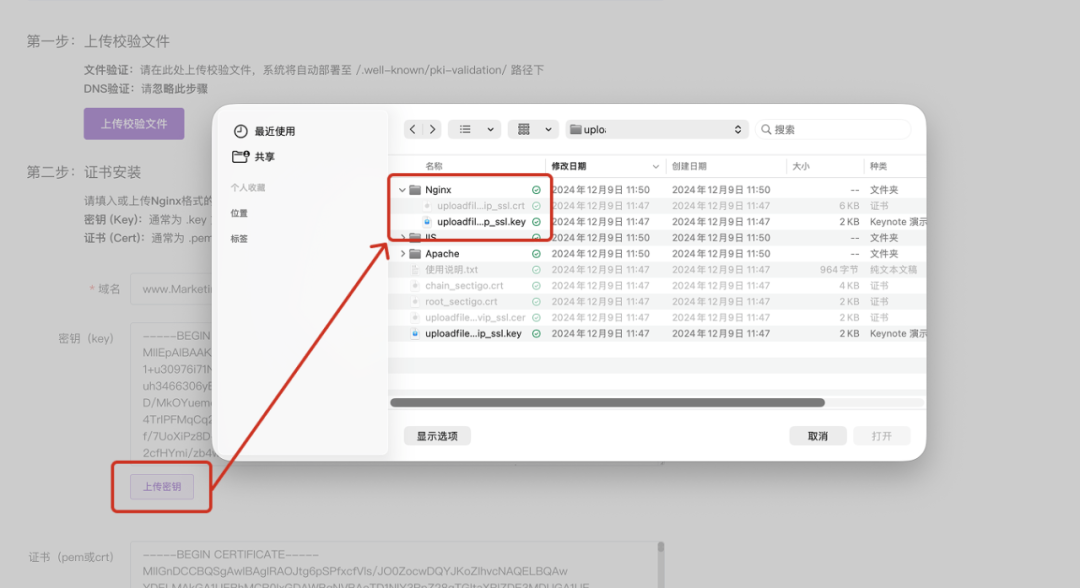The width and height of the screenshot is (1080, 588).
Task: Click the search magnifier icon
Action: pos(766,129)
